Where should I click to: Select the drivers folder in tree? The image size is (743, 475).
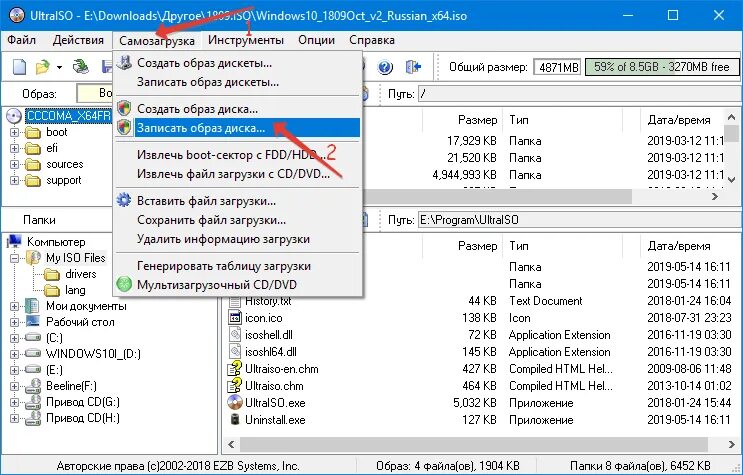point(81,274)
